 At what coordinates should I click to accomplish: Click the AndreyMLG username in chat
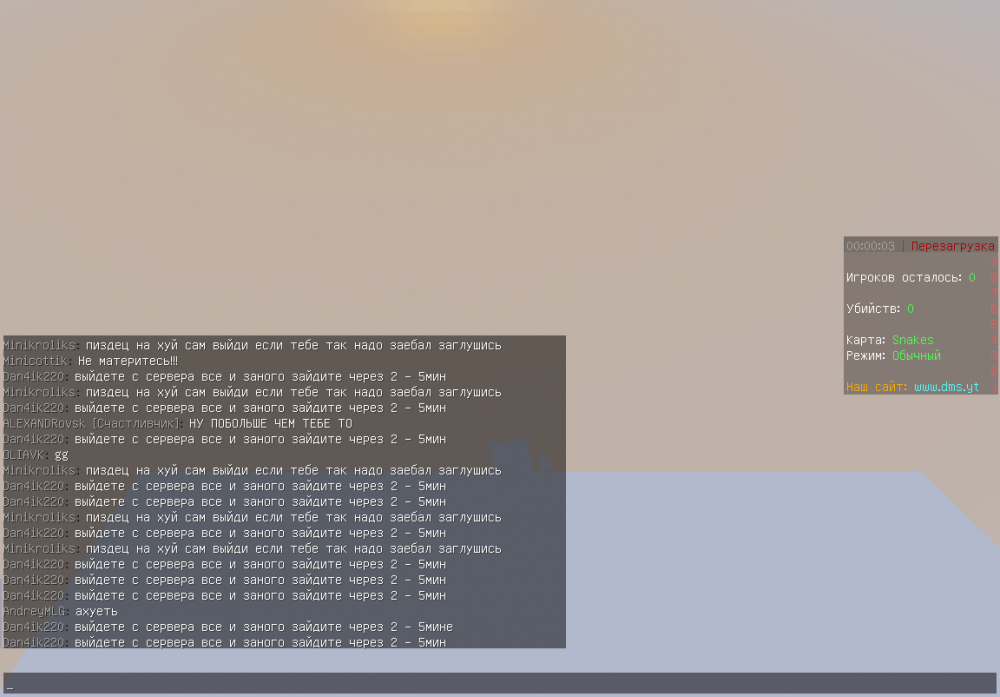pos(34,611)
